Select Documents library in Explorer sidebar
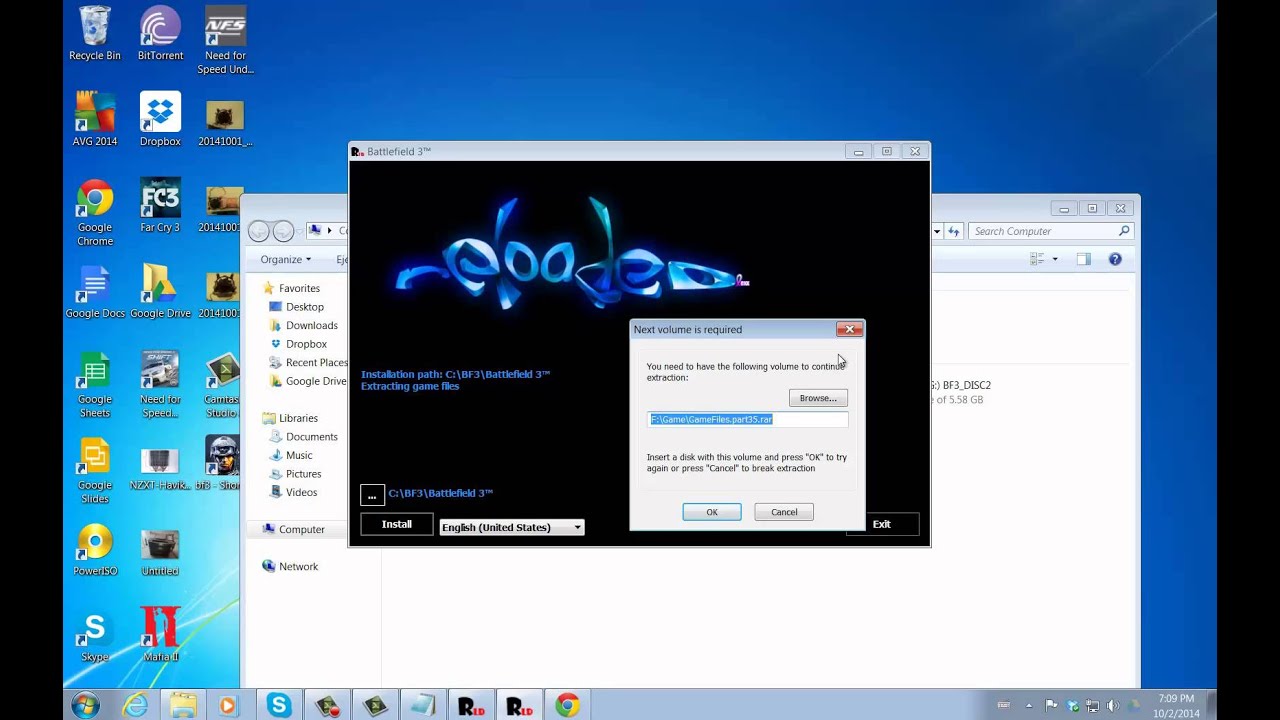The image size is (1280, 720). 311,437
